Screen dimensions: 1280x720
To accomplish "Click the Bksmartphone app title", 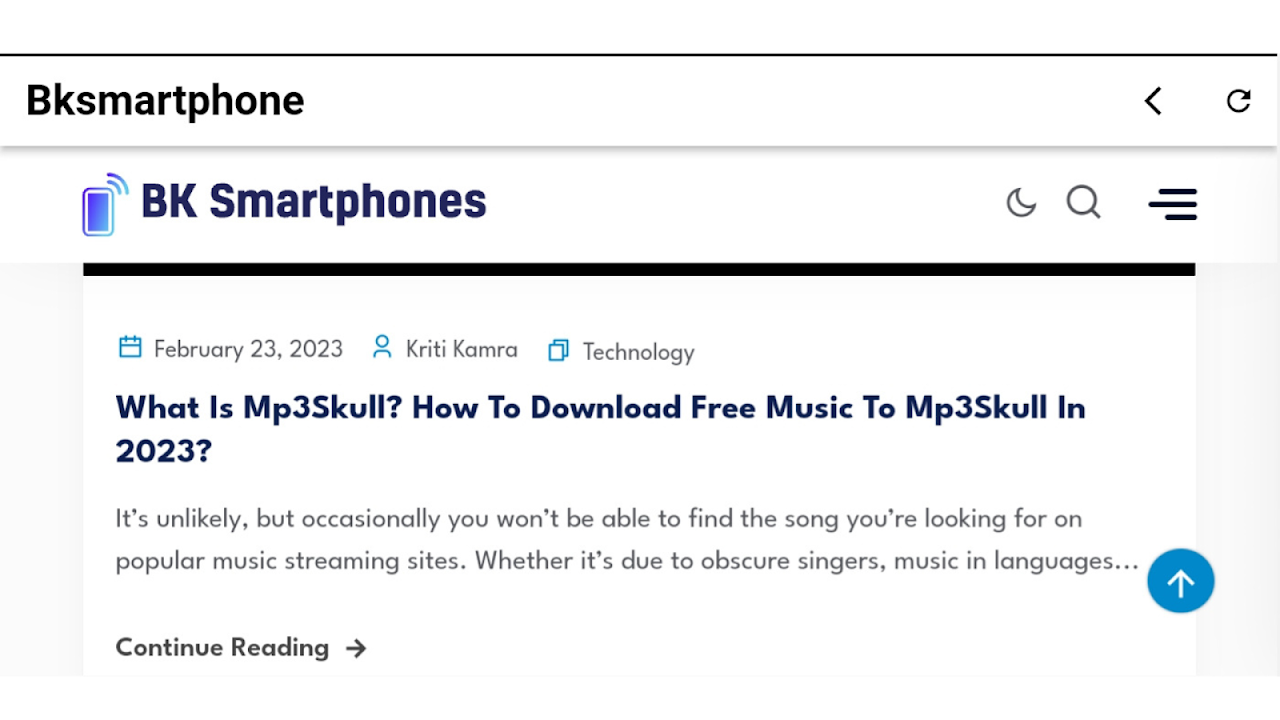I will (165, 101).
